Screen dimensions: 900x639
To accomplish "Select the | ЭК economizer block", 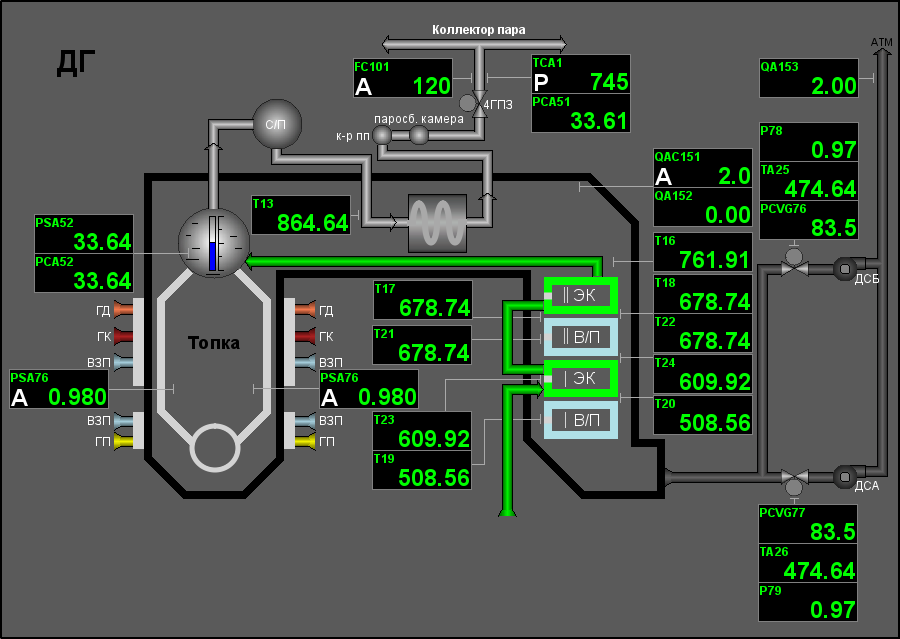I will tap(581, 378).
